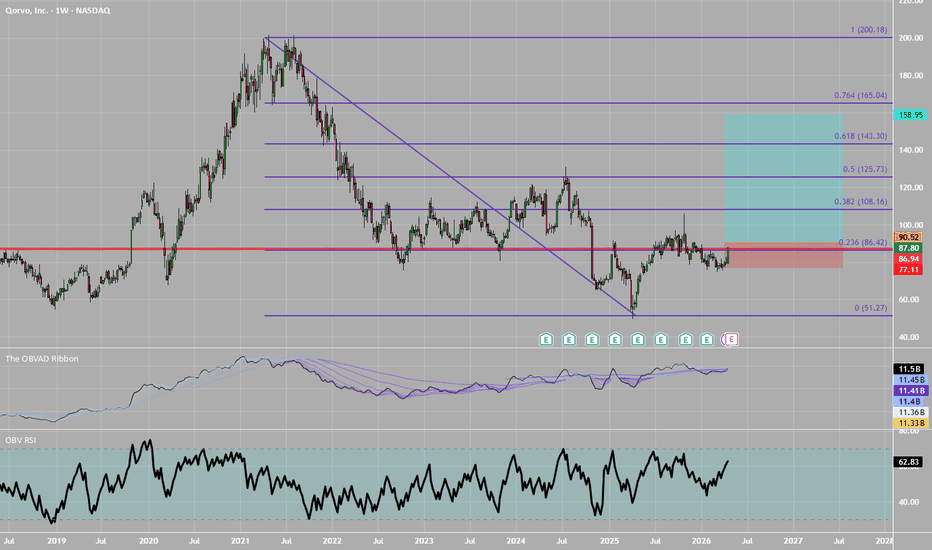Click the second green earnings E marker from the left

569,340
